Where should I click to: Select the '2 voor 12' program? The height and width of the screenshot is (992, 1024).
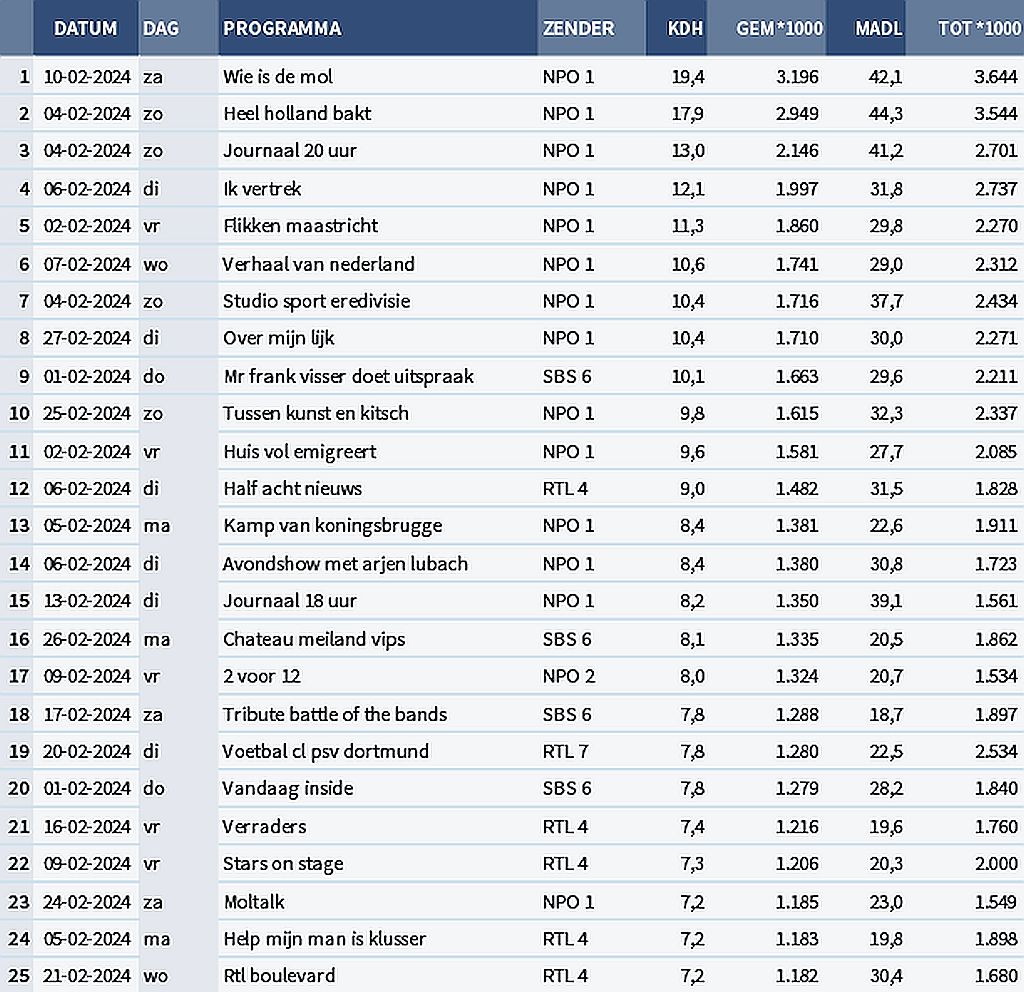262,676
